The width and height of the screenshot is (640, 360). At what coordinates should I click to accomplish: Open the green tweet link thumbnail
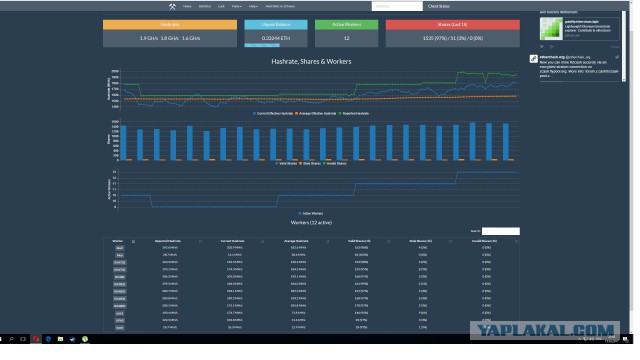click(x=551, y=29)
